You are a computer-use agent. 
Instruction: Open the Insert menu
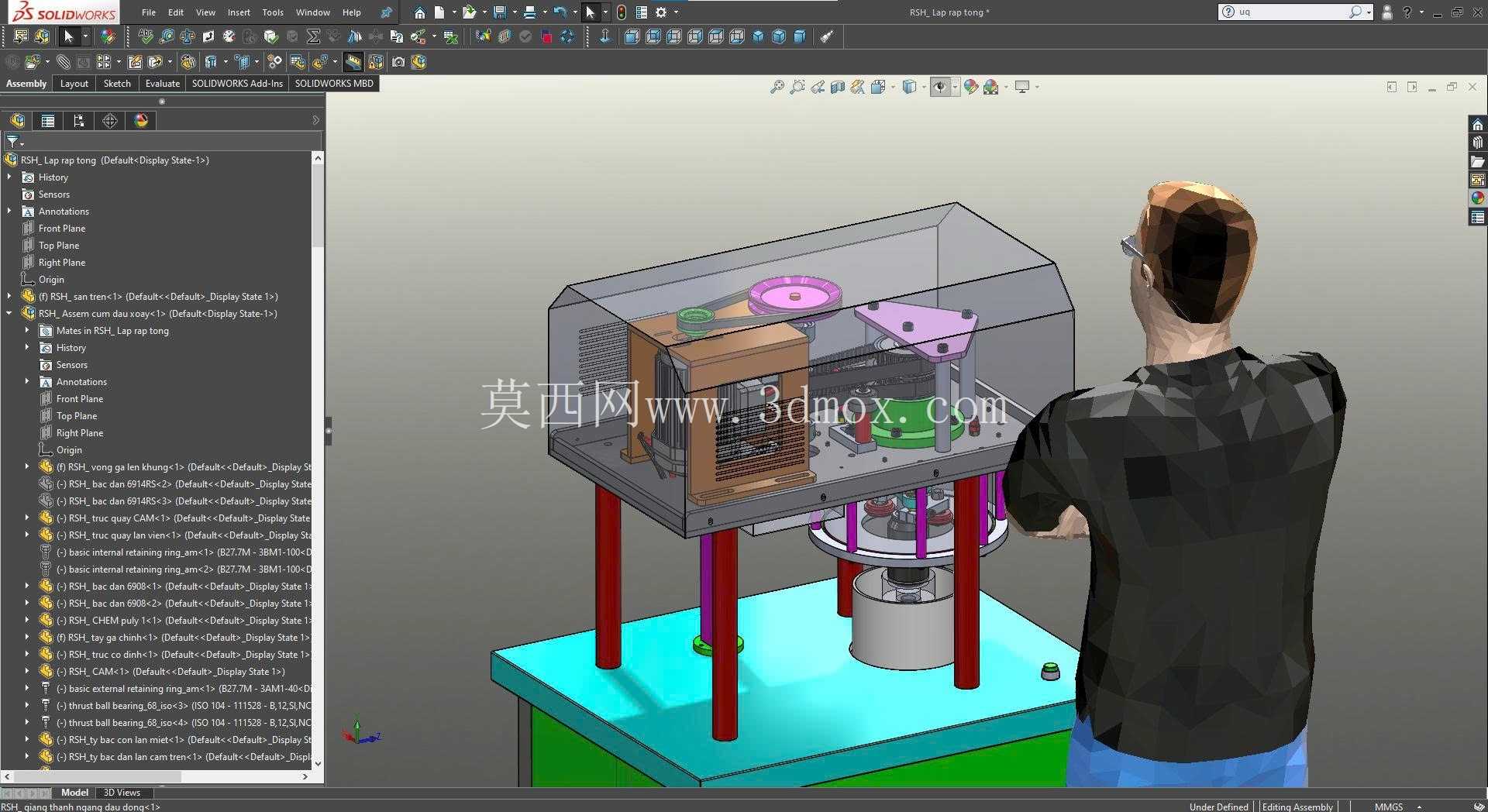pos(239,12)
